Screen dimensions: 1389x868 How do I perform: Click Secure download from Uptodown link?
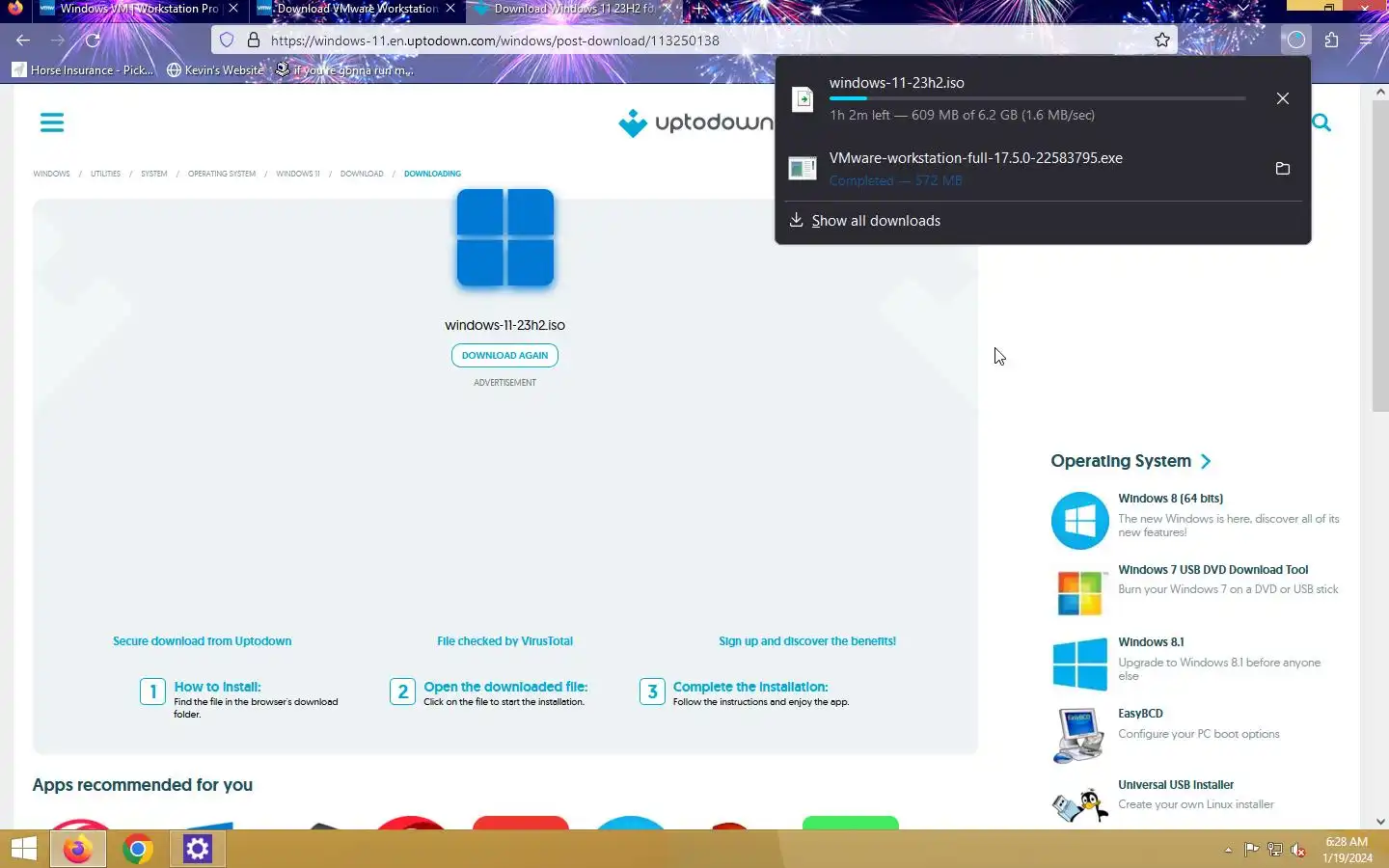coord(202,641)
